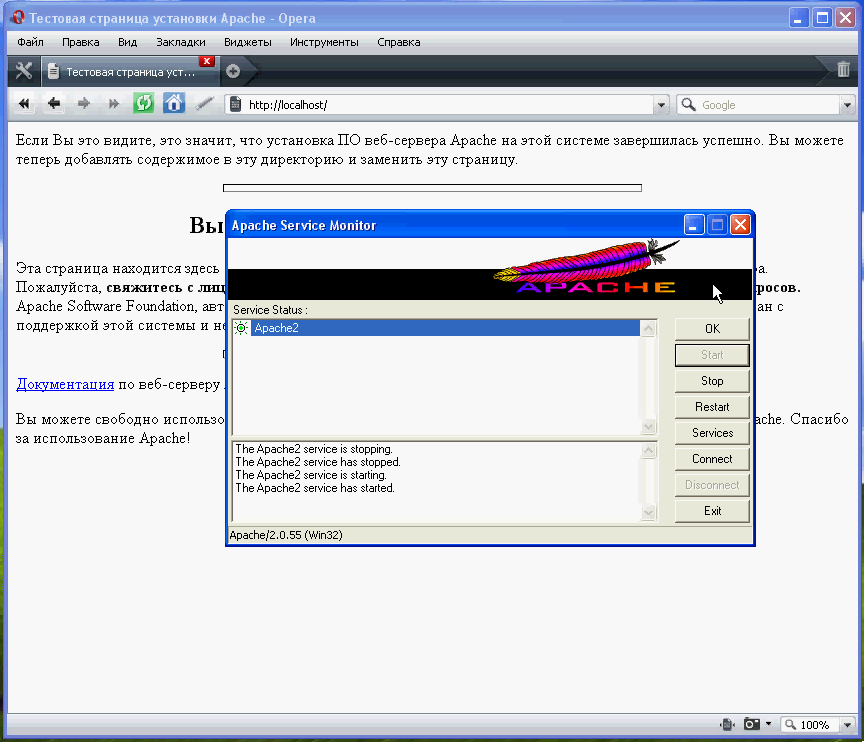Open image display options dropdown arrow

point(768,724)
